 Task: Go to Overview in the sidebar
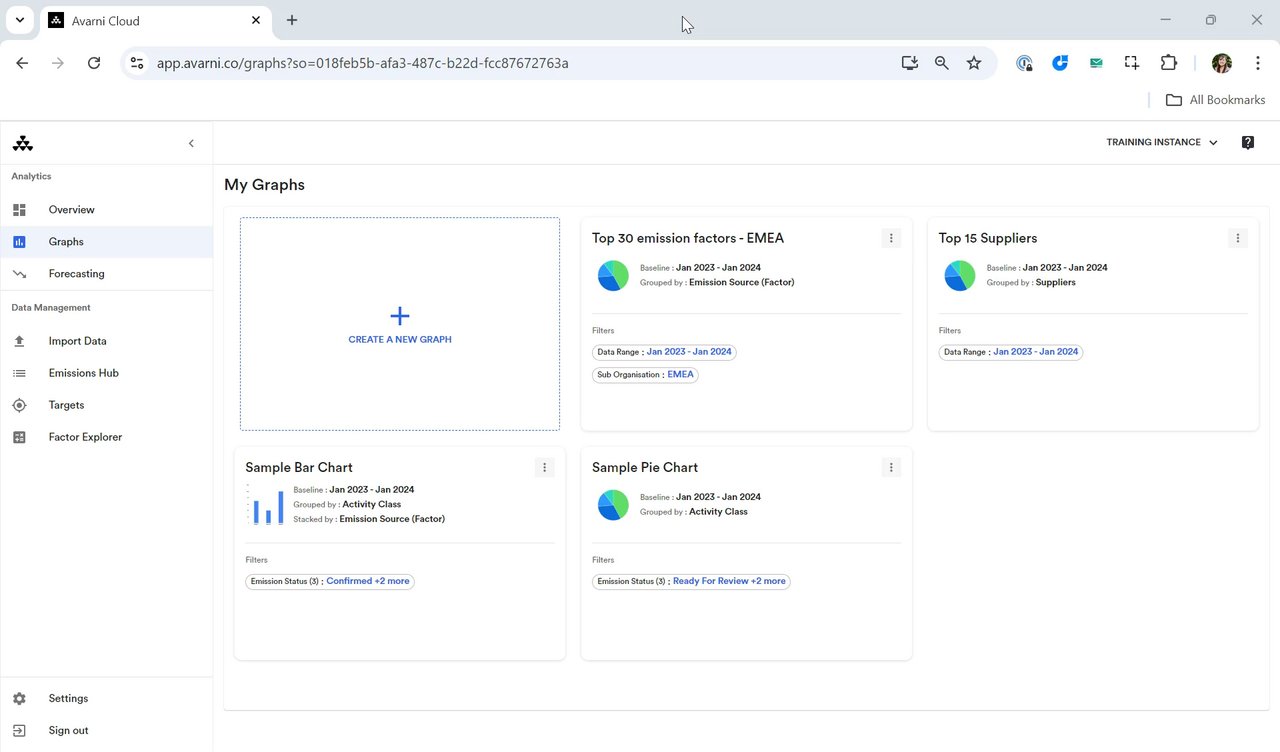pos(71,210)
